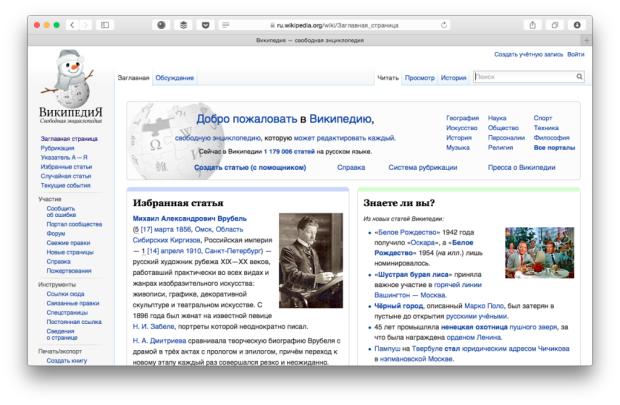Click the Ghostery extension icon in toolbar

pyautogui.click(x=161, y=25)
